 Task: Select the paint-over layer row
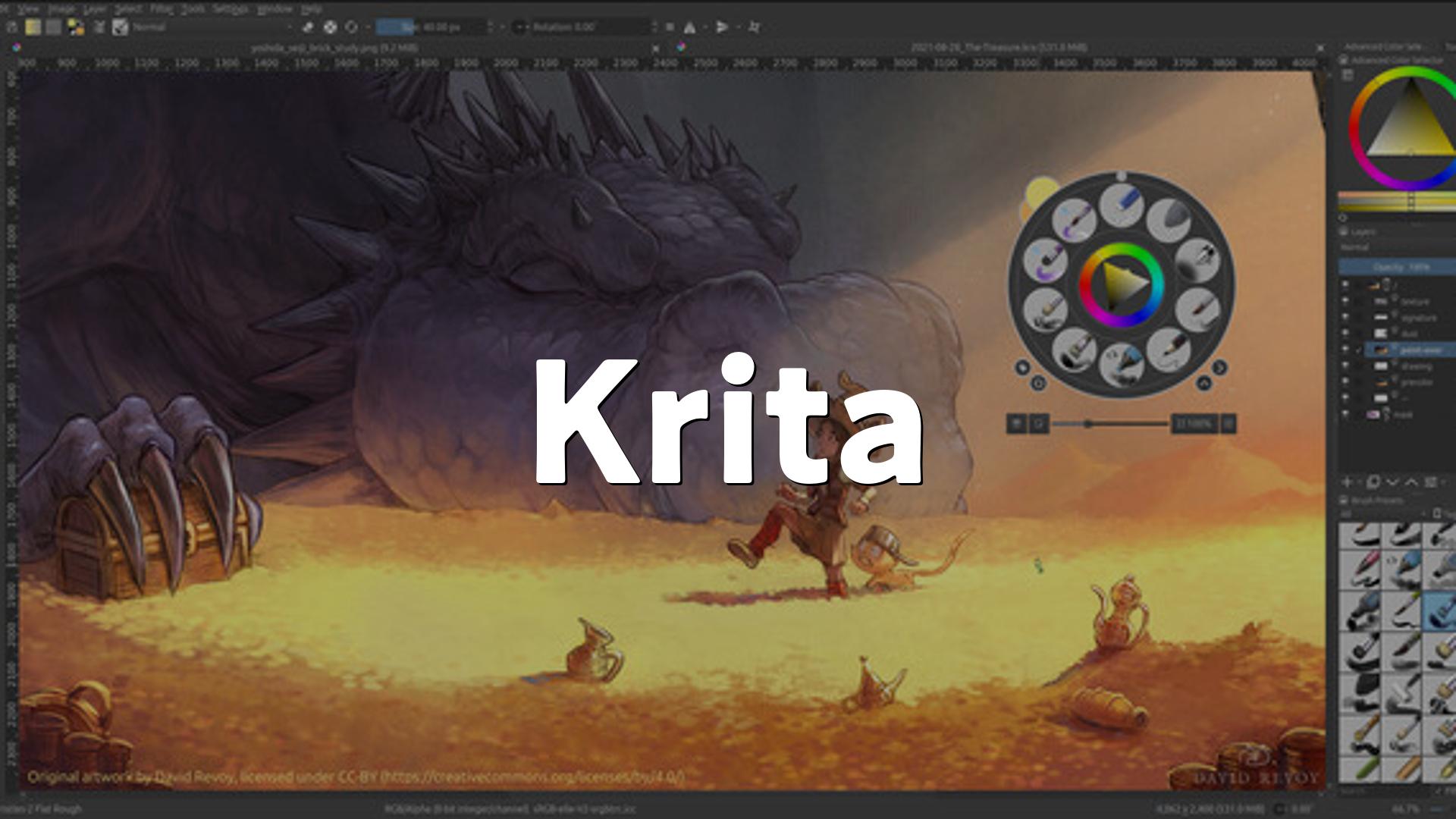(1410, 350)
